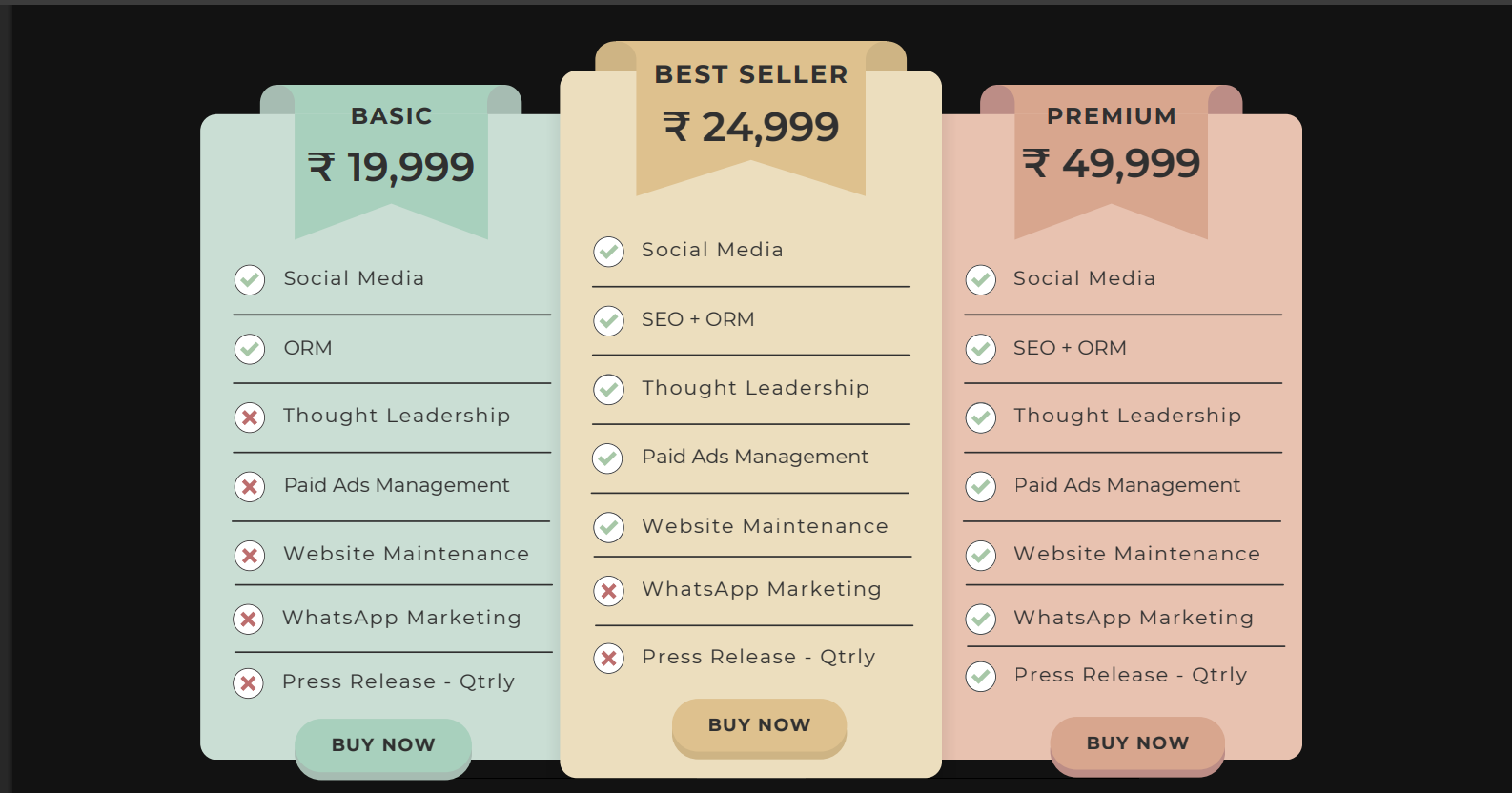Choose Buy Now under the Premium plan
1512x793 pixels.
point(1137,743)
